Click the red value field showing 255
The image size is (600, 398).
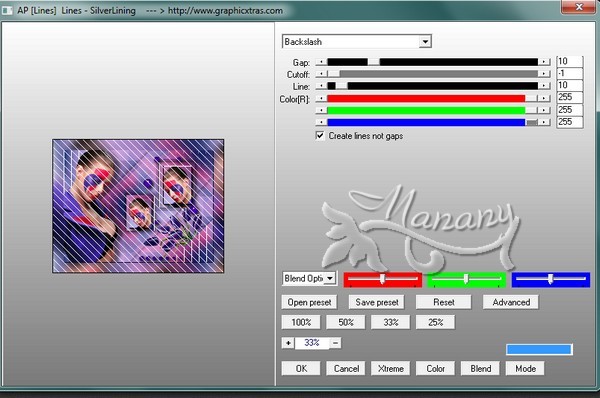pyautogui.click(x=569, y=97)
